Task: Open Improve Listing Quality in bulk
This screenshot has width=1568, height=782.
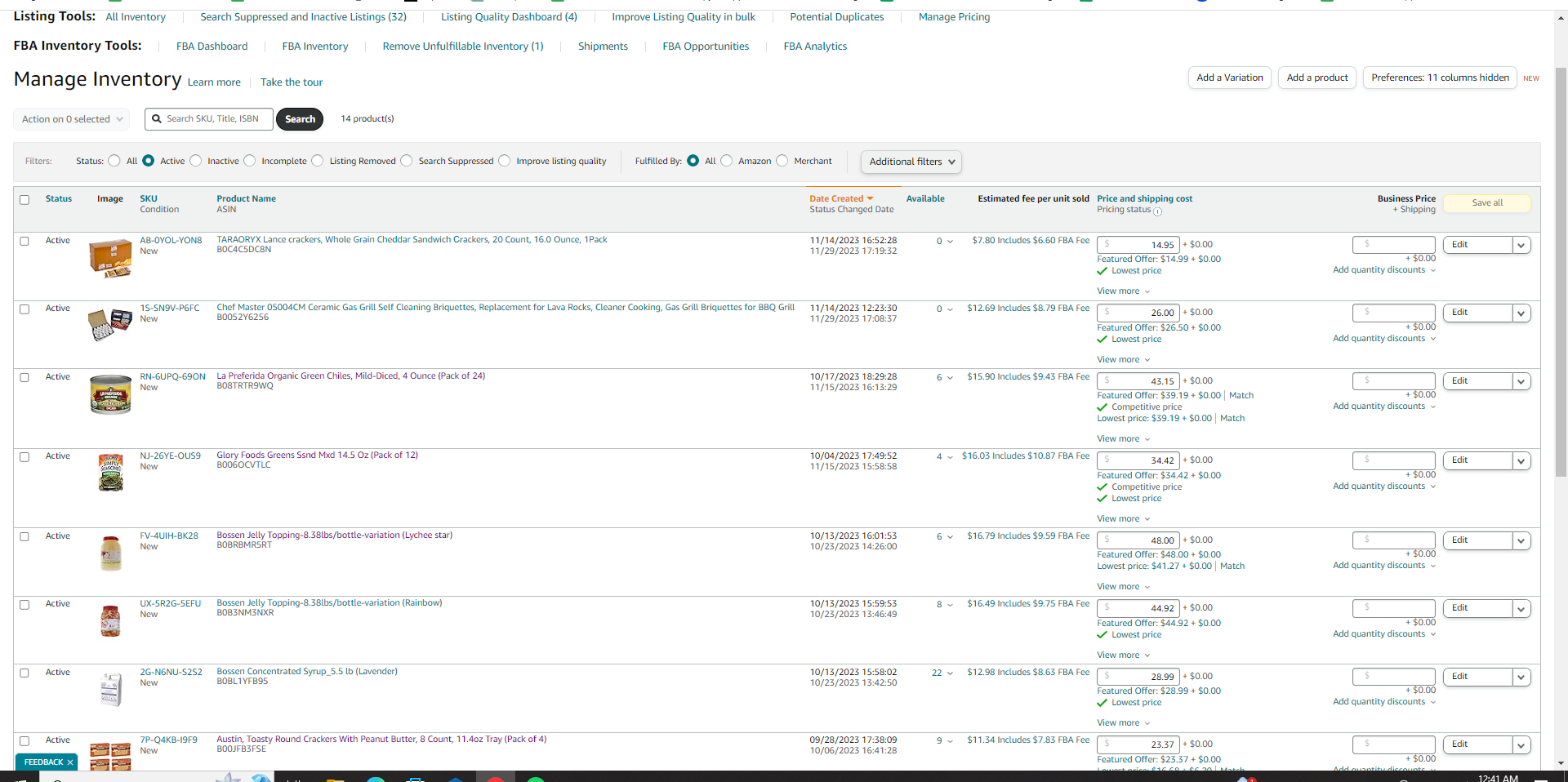Action: (684, 17)
